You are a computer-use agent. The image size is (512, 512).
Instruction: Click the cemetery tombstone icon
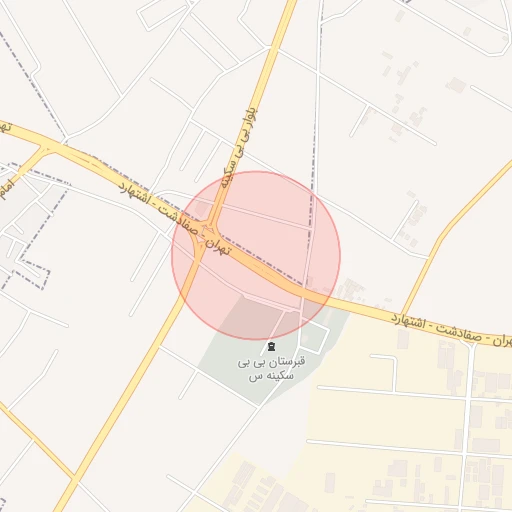pyautogui.click(x=271, y=346)
